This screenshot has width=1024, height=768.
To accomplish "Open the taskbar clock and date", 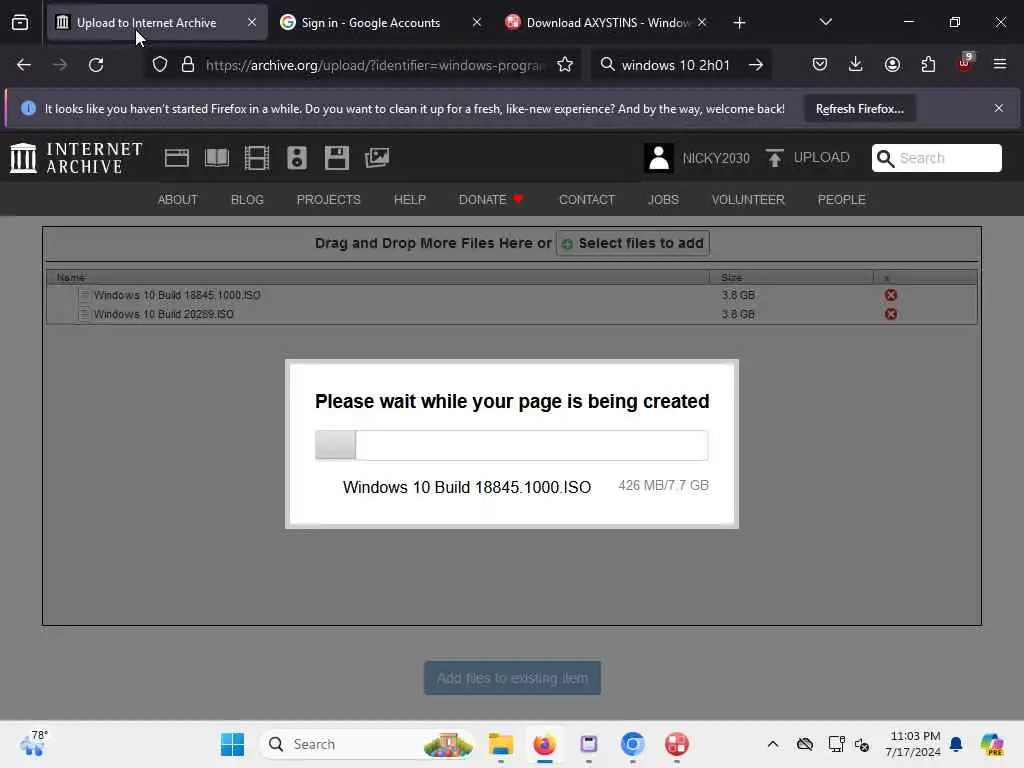I will pos(913,744).
